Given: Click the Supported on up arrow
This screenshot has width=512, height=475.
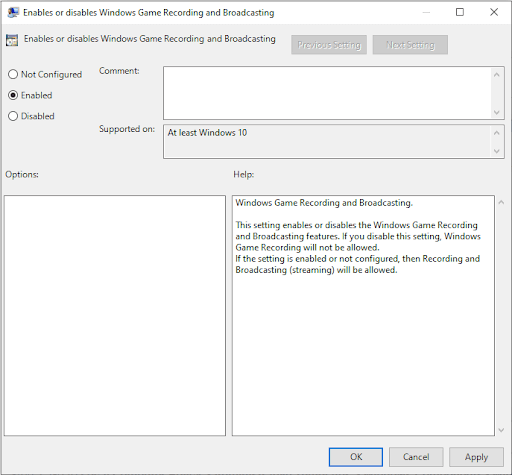Looking at the screenshot, I should (497, 133).
